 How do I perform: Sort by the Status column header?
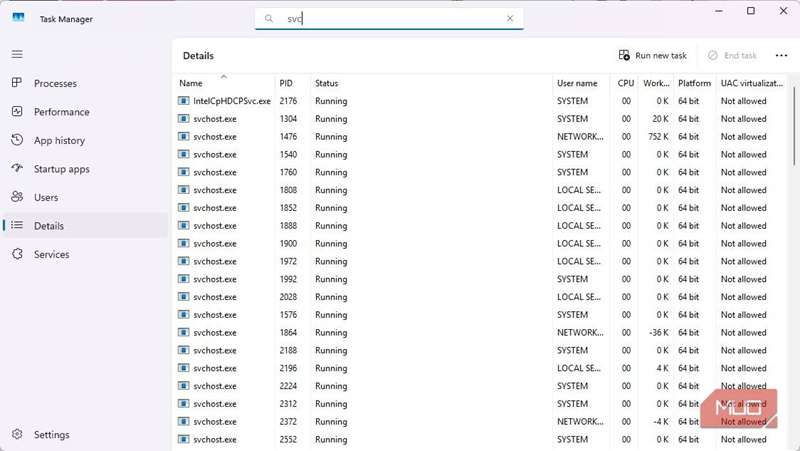(x=327, y=83)
